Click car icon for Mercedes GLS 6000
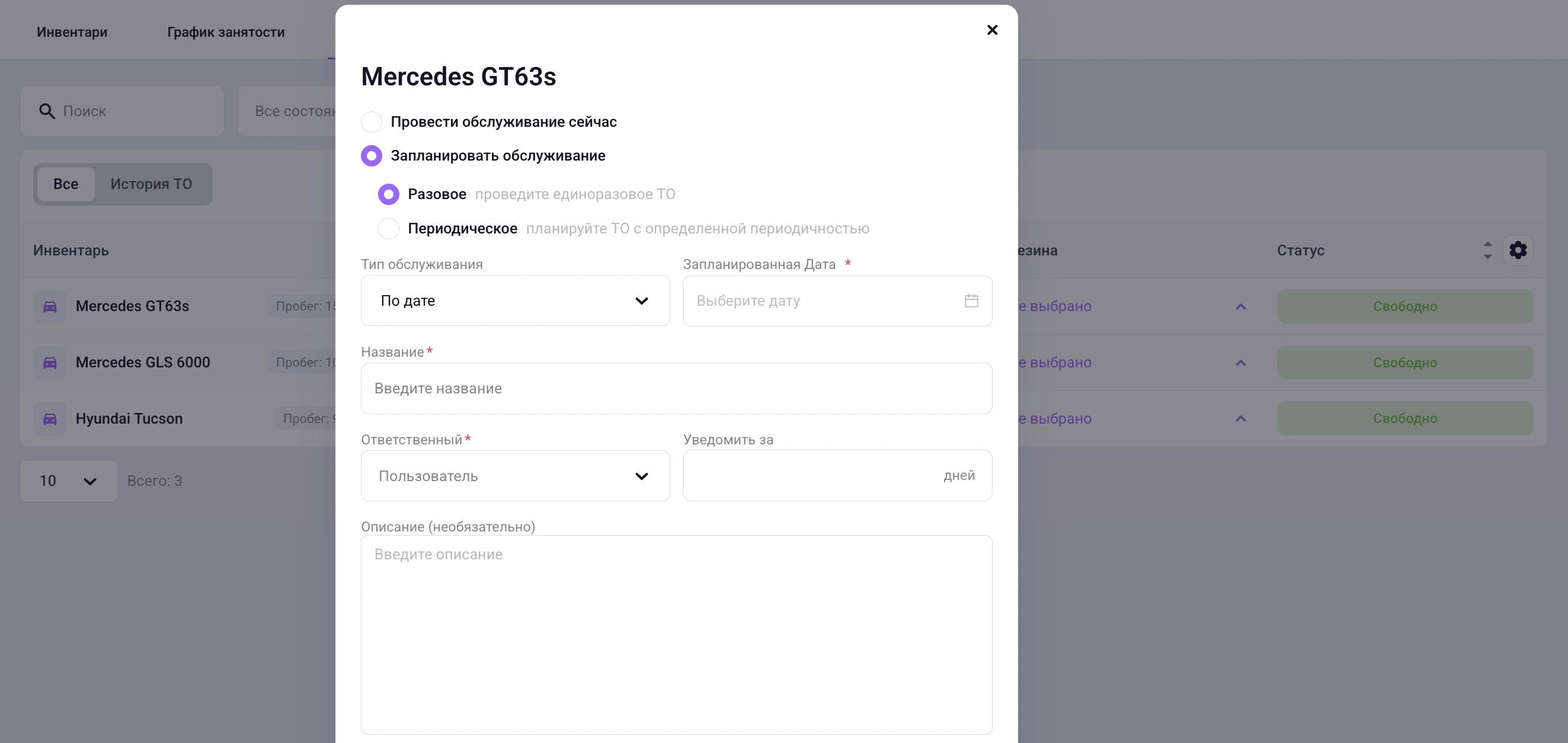1568x743 pixels. pyautogui.click(x=50, y=363)
